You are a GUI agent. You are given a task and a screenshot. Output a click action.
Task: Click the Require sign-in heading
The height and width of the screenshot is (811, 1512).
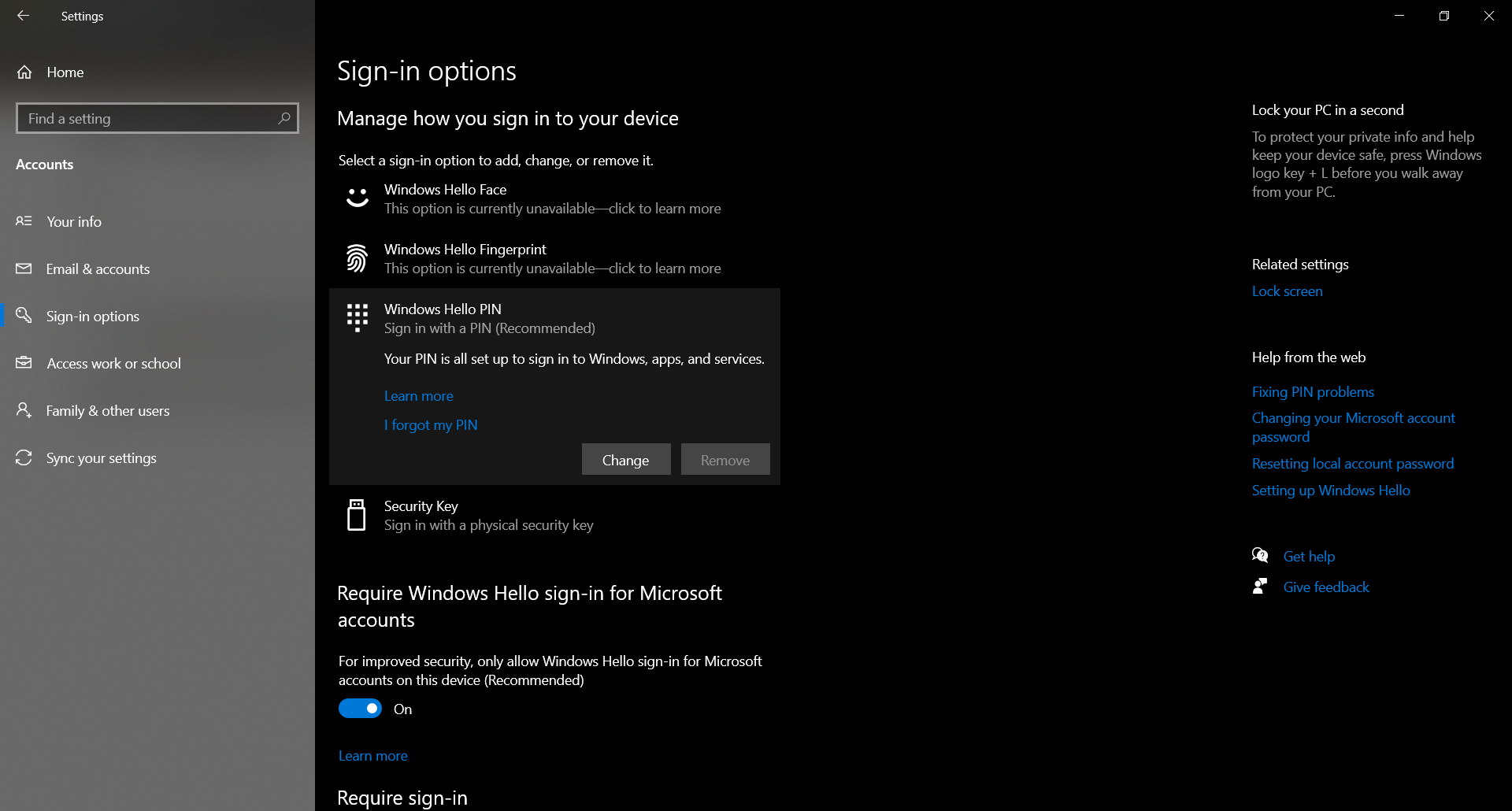pyautogui.click(x=402, y=798)
